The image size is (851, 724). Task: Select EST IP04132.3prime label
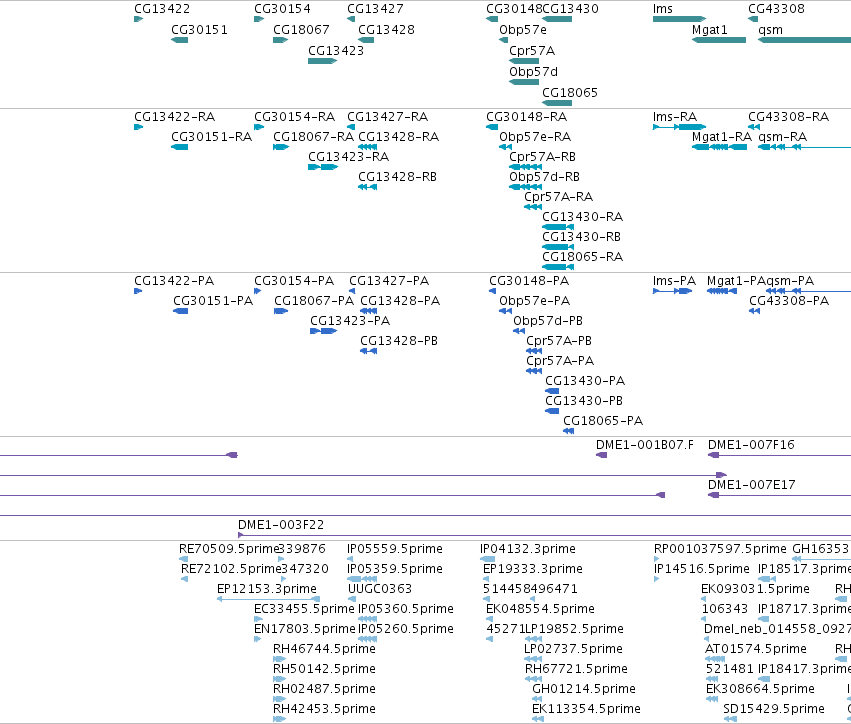(528, 549)
